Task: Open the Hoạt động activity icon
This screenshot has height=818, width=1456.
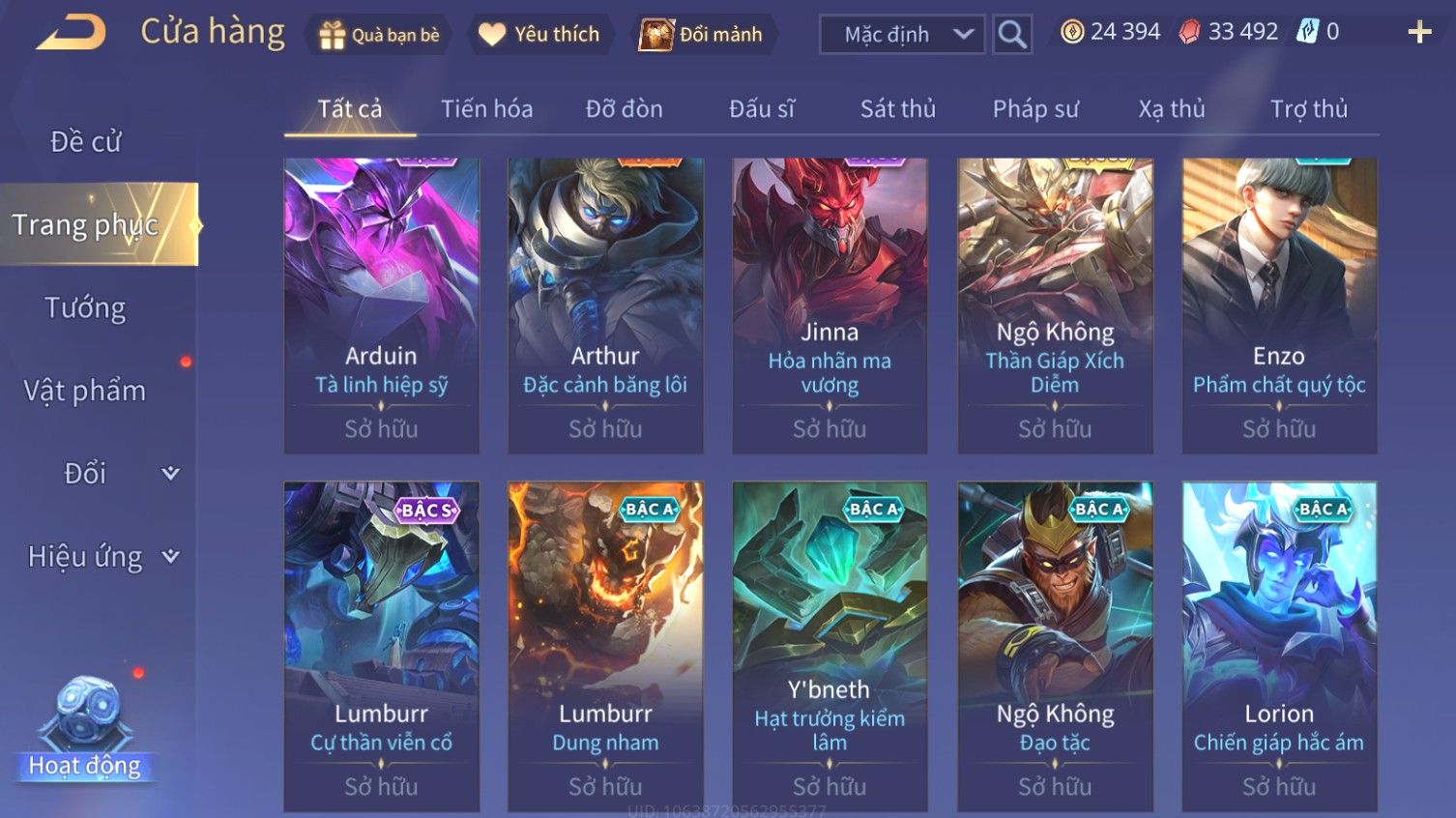Action: point(85,727)
